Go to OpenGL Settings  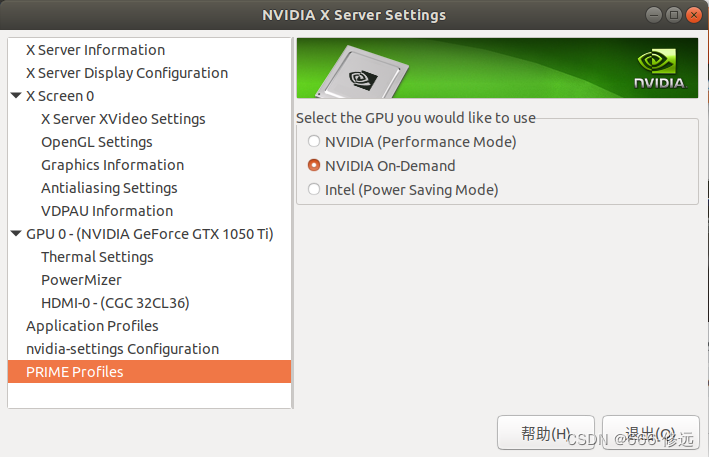(149, 142)
